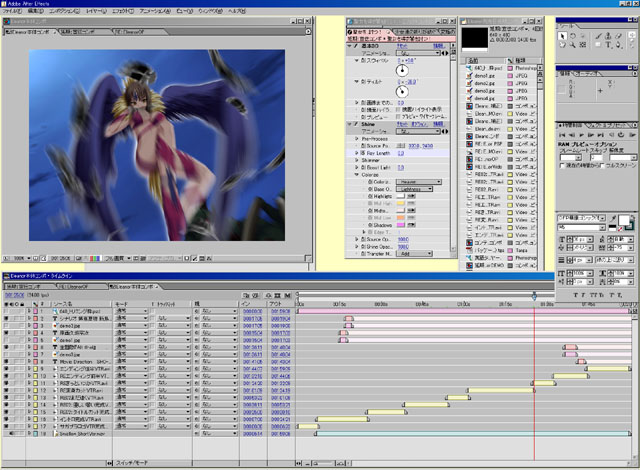Toggle audio of layer 18 Smallen Short Version

(x=11, y=434)
